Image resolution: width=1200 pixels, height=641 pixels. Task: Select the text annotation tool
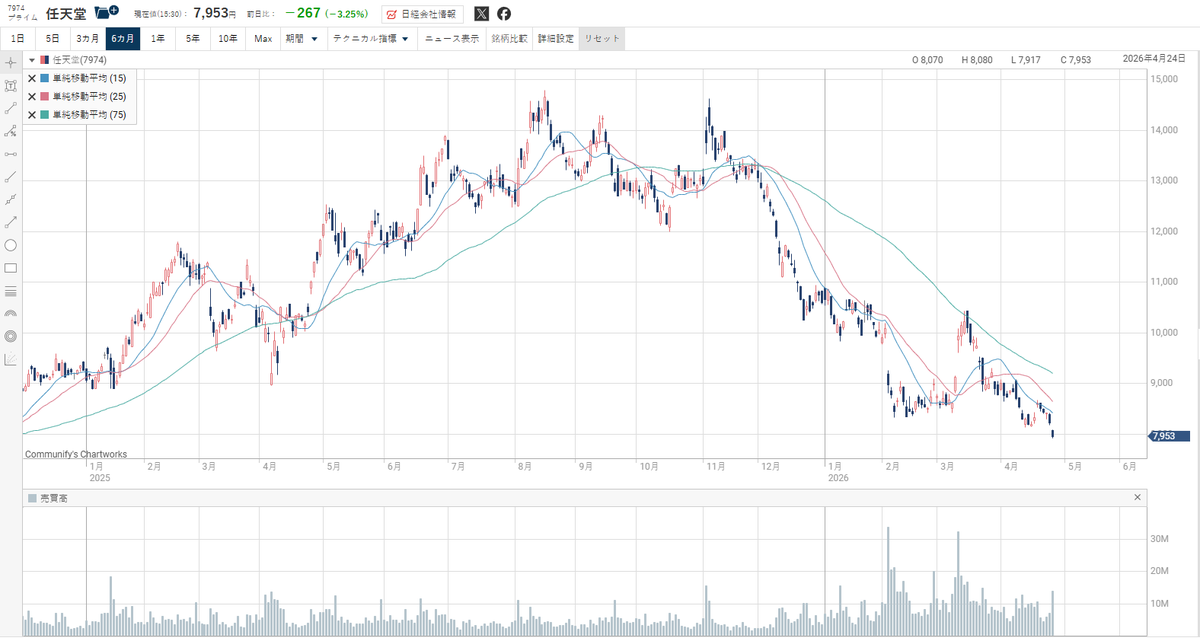11,85
